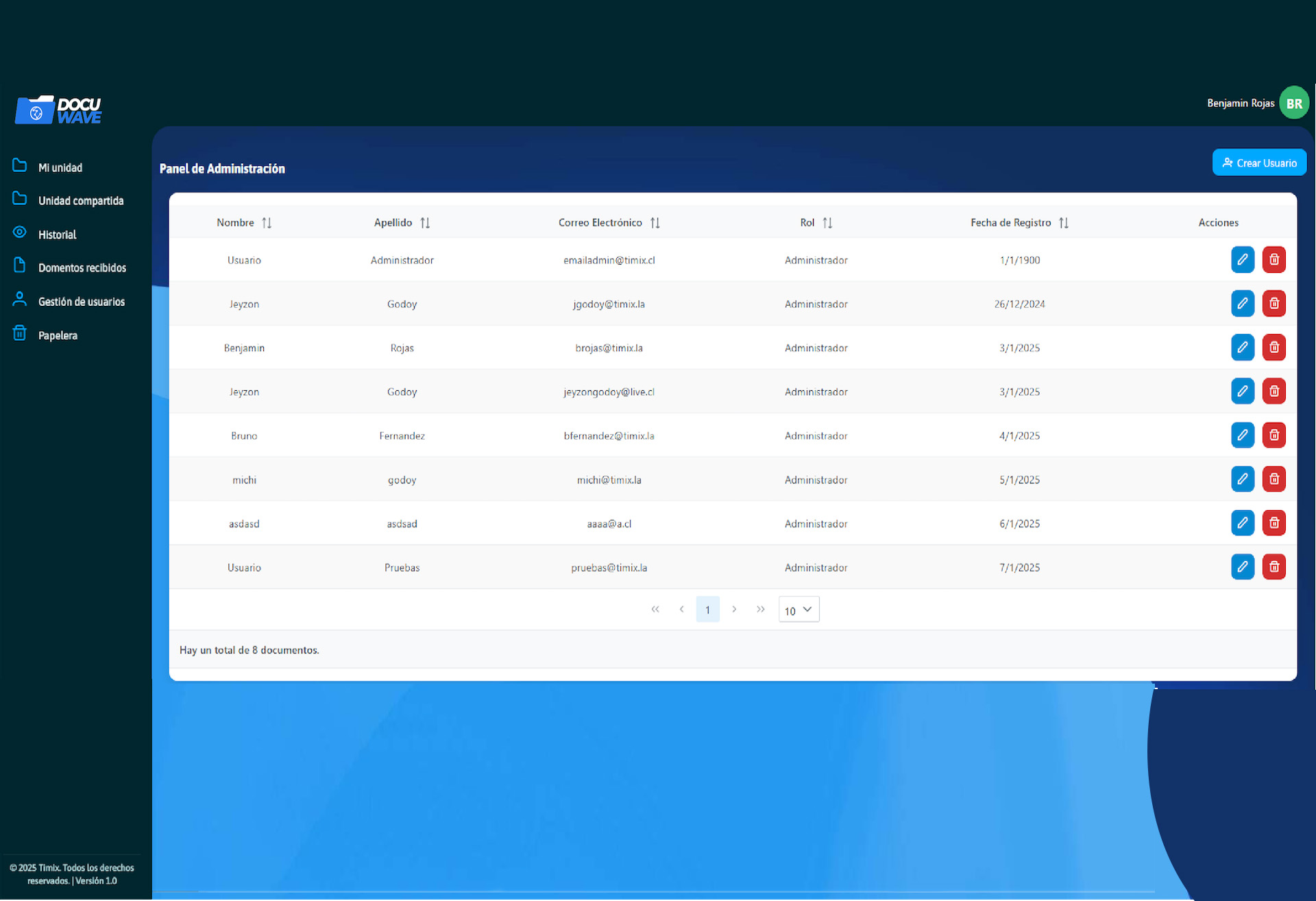Click the Benjamin Rojas username text
The width and height of the screenshot is (1316, 901).
pos(1241,104)
